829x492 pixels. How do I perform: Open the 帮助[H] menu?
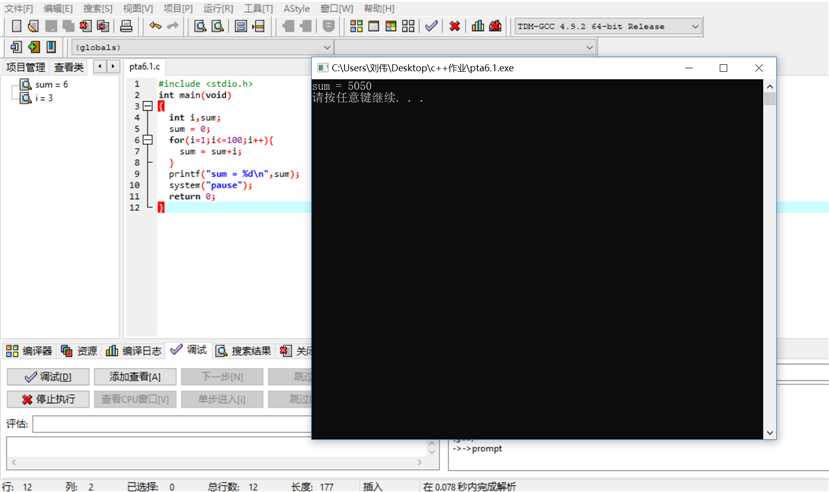click(379, 8)
